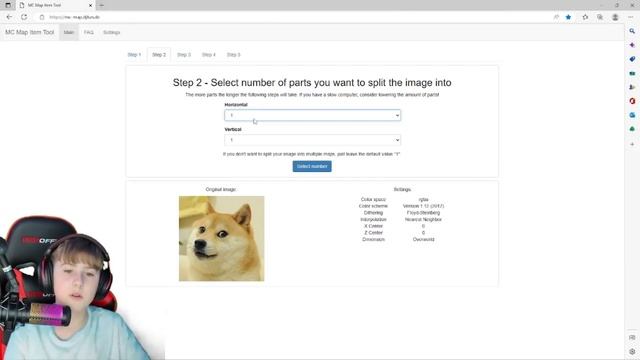Click the site info icon beside the URL
Viewport: 640px width, 360px height.
click(42, 17)
